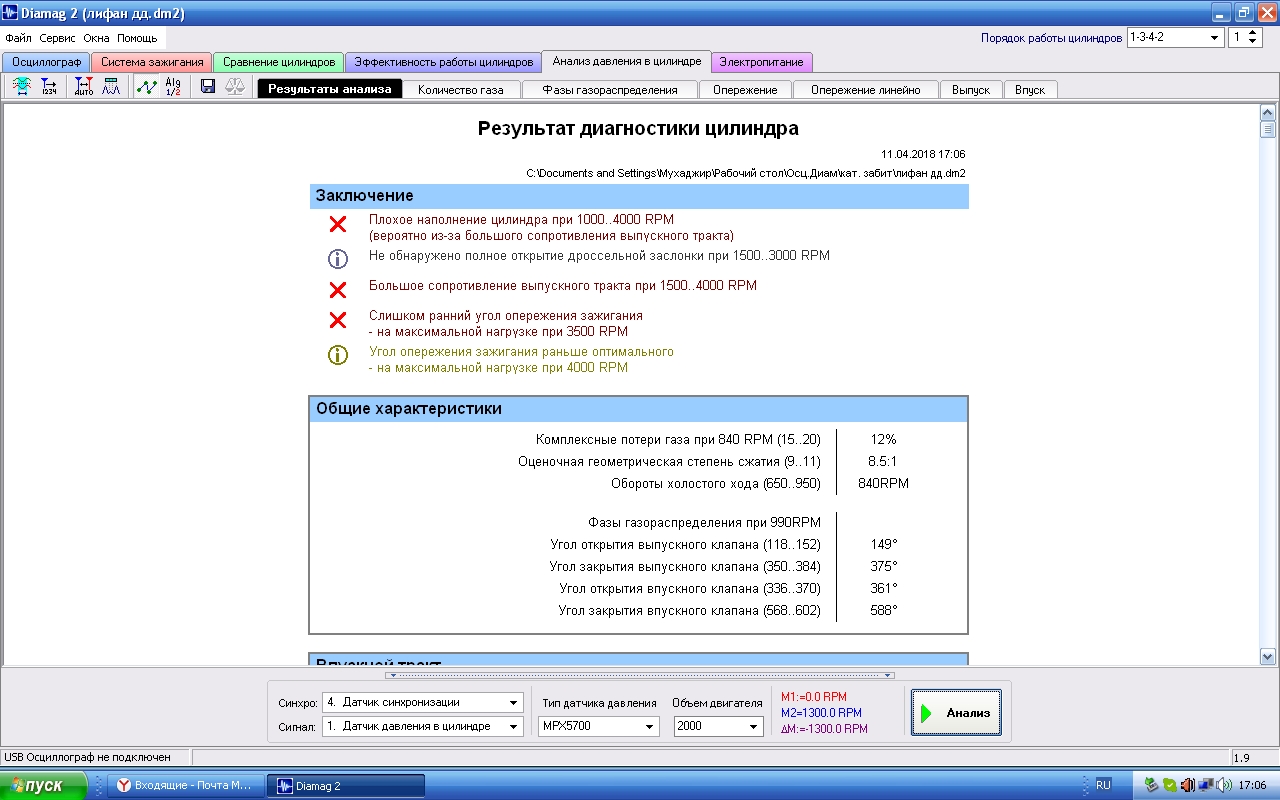Click the cyan waveform measurement toolbar icon
This screenshot has height=800, width=1280.
(22, 87)
